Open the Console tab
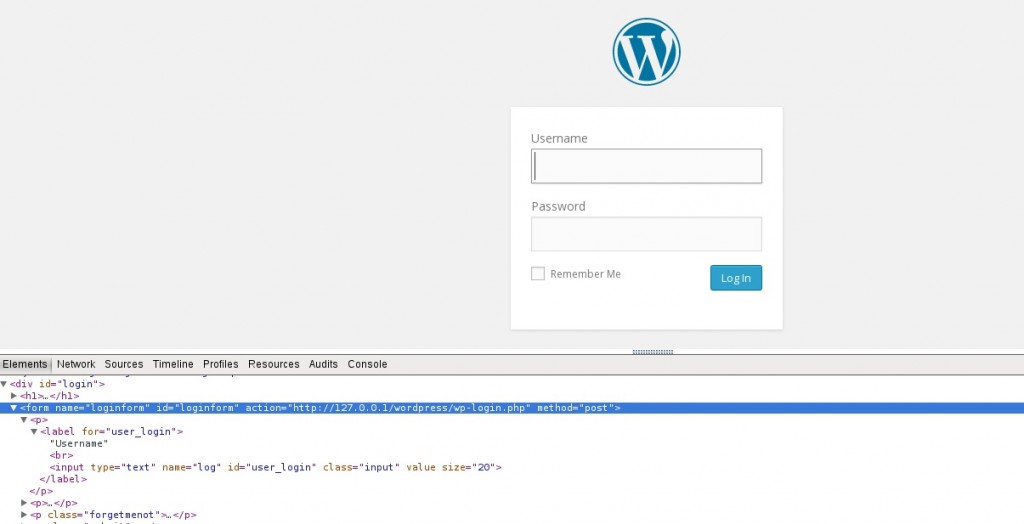 pyautogui.click(x=367, y=364)
